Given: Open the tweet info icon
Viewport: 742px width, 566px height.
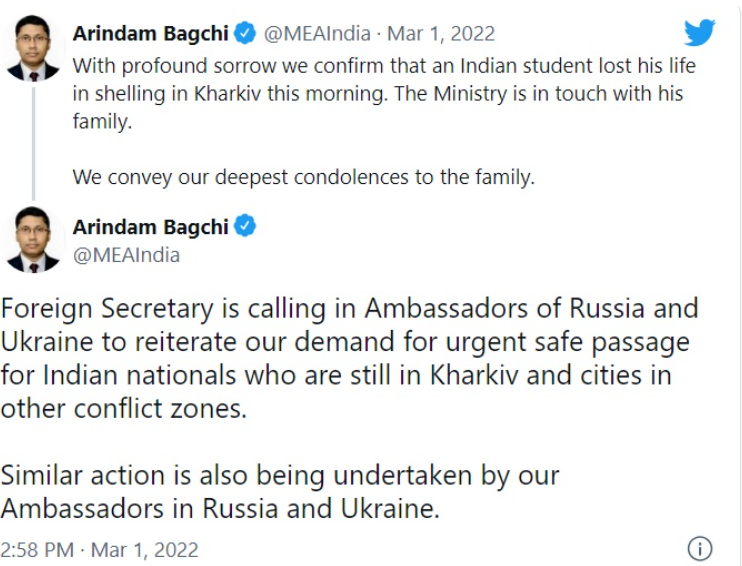Looking at the screenshot, I should (700, 549).
